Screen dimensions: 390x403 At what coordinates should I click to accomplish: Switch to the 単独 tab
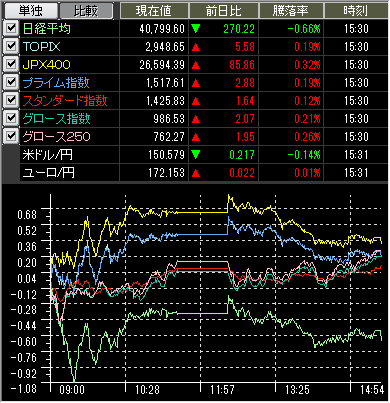point(30,11)
